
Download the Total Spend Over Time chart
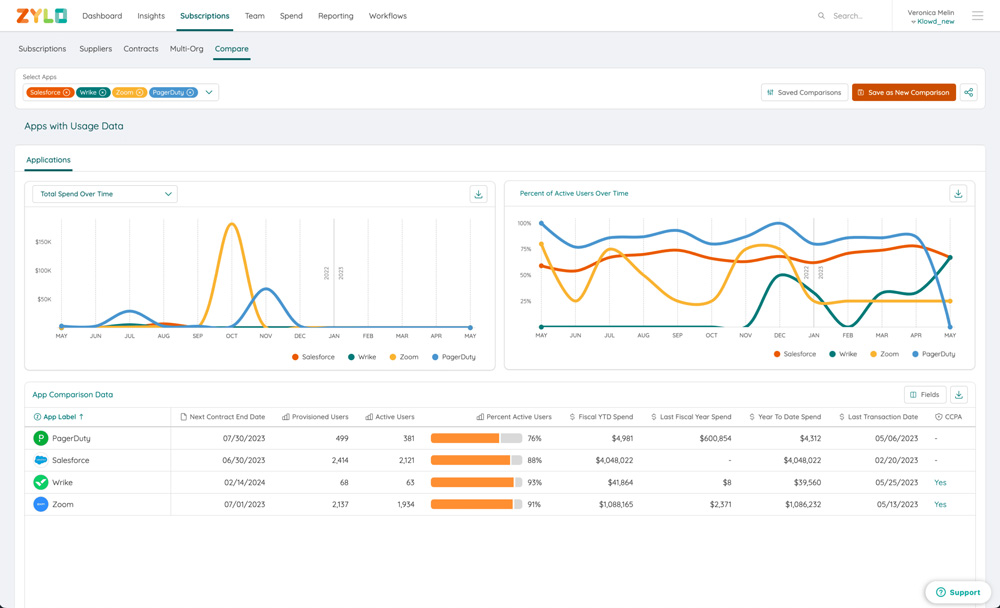pos(478,194)
